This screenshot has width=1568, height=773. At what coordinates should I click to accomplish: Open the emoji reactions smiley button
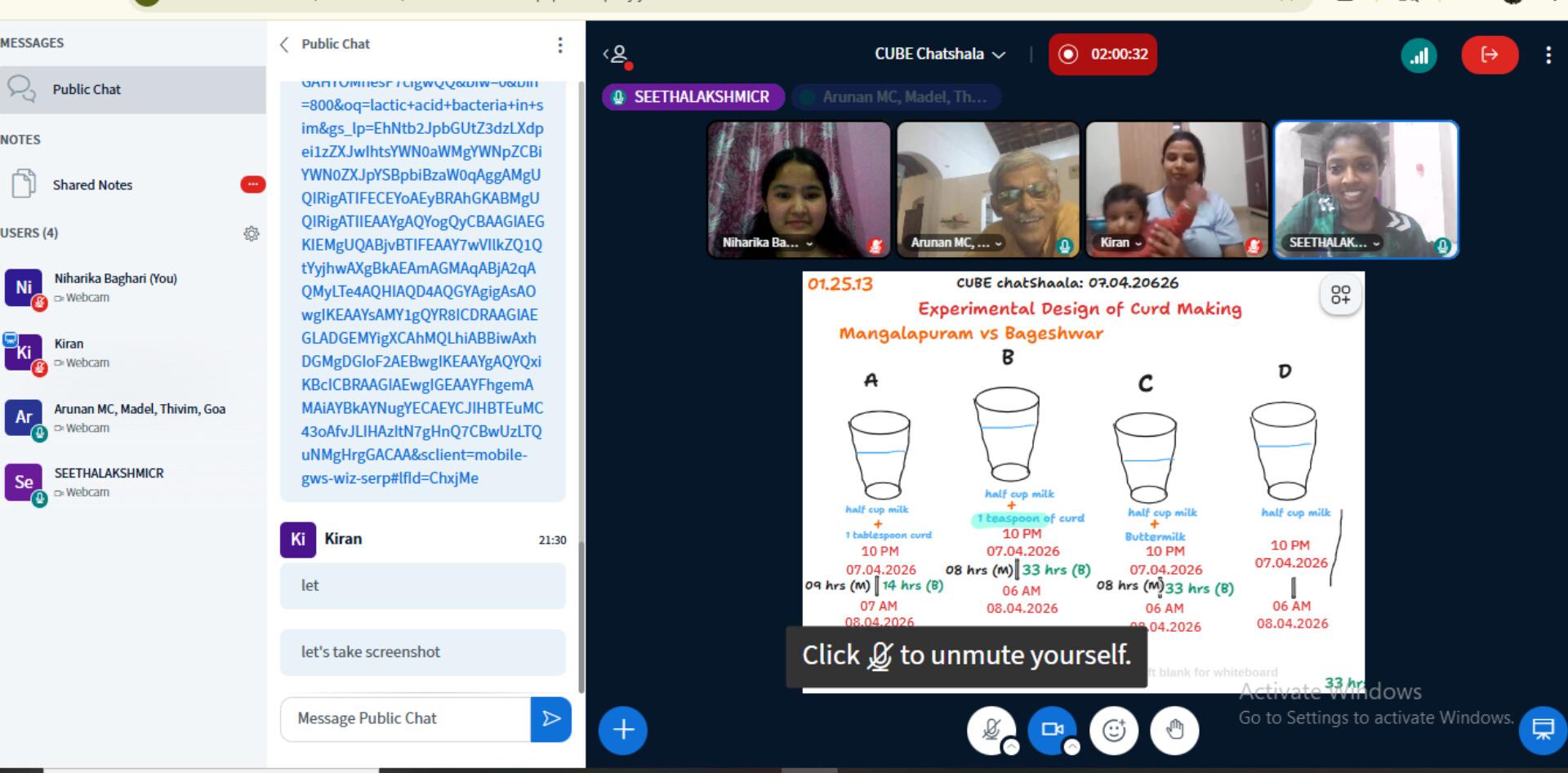click(x=1114, y=730)
